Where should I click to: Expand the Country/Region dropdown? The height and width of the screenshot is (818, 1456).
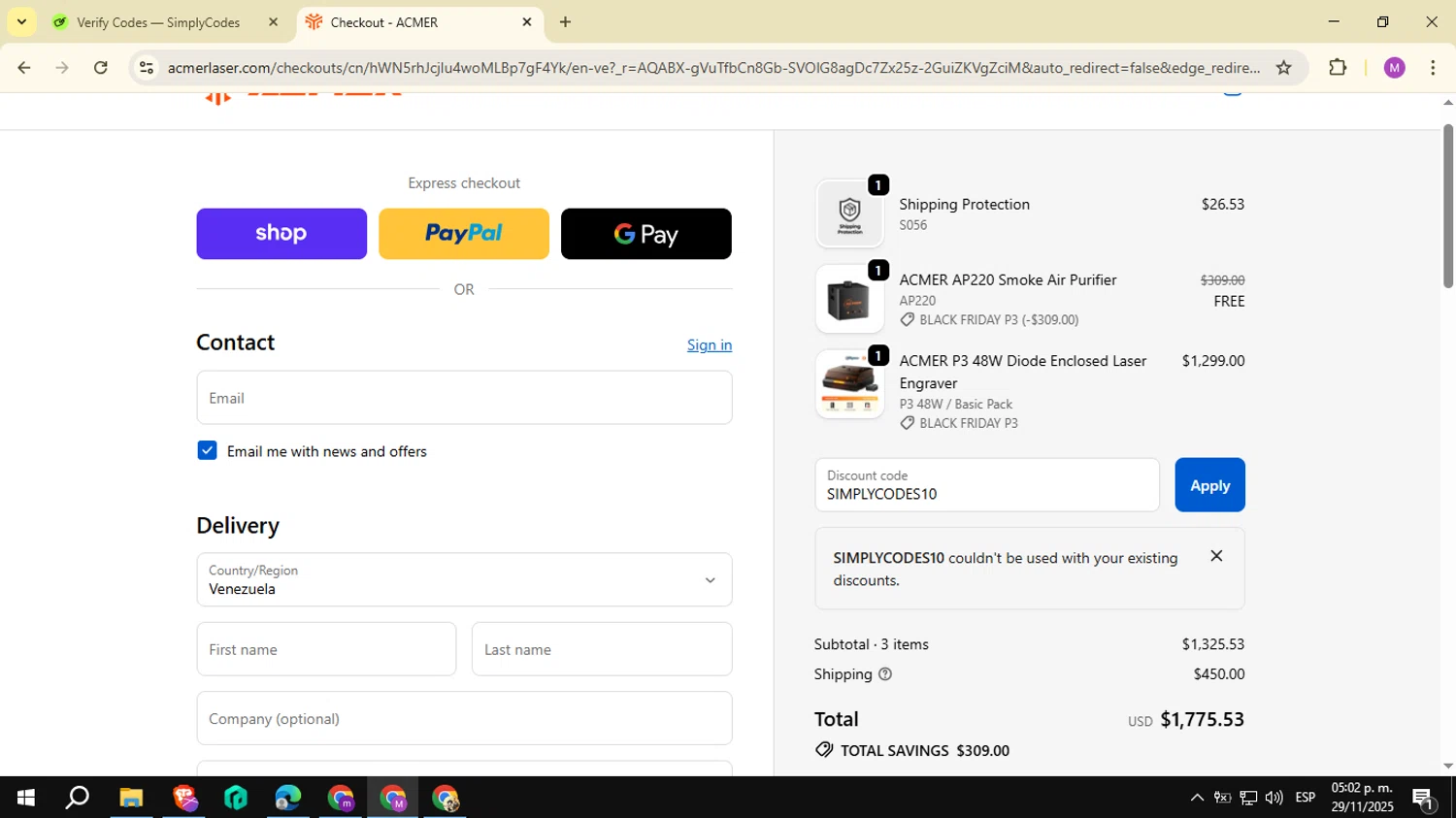(x=464, y=579)
